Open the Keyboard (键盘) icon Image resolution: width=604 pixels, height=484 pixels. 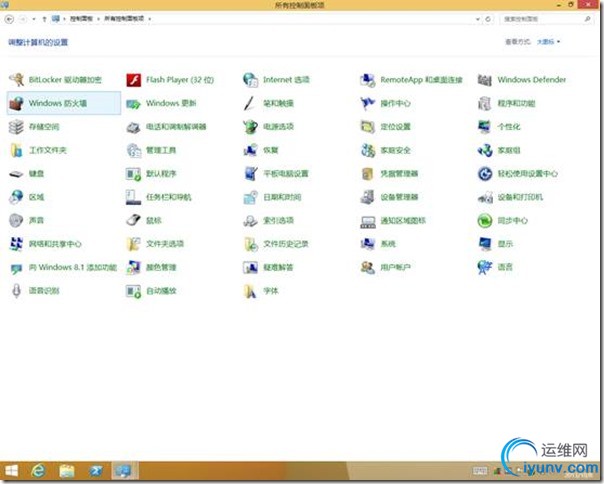pos(16,174)
